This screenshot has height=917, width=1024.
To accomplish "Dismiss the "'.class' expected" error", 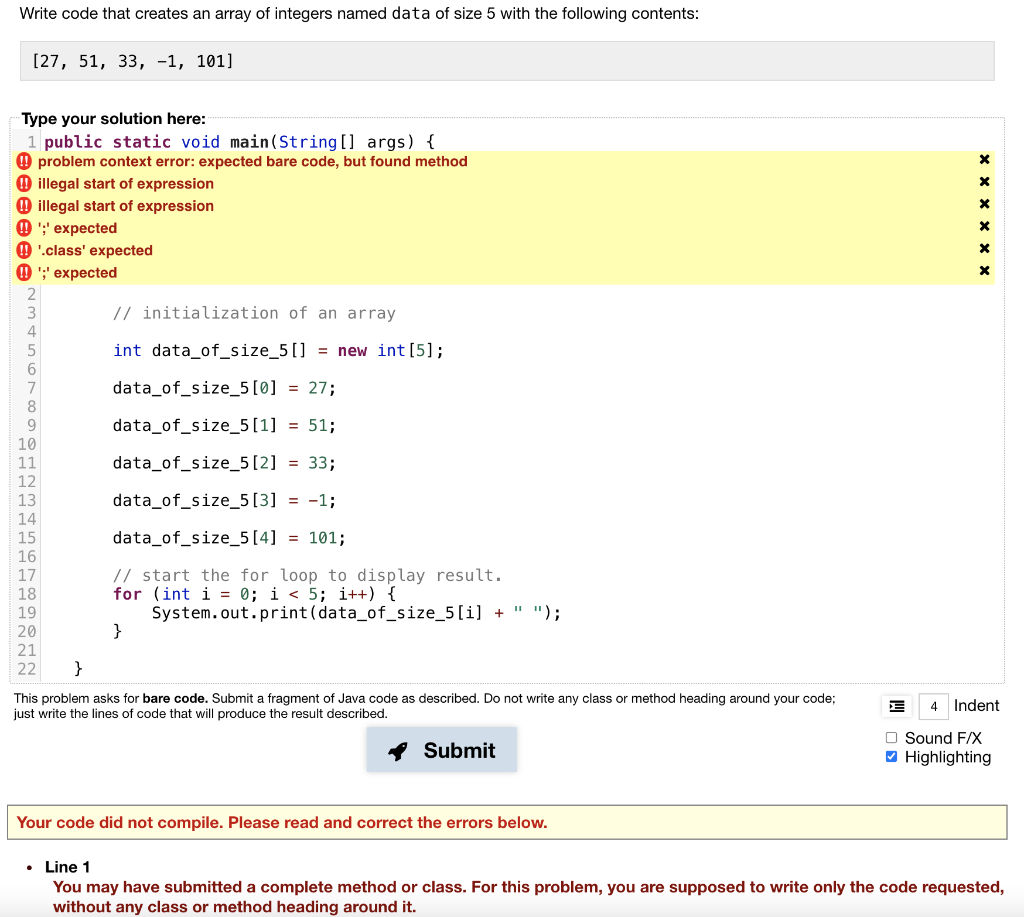I will pyautogui.click(x=984, y=249).
